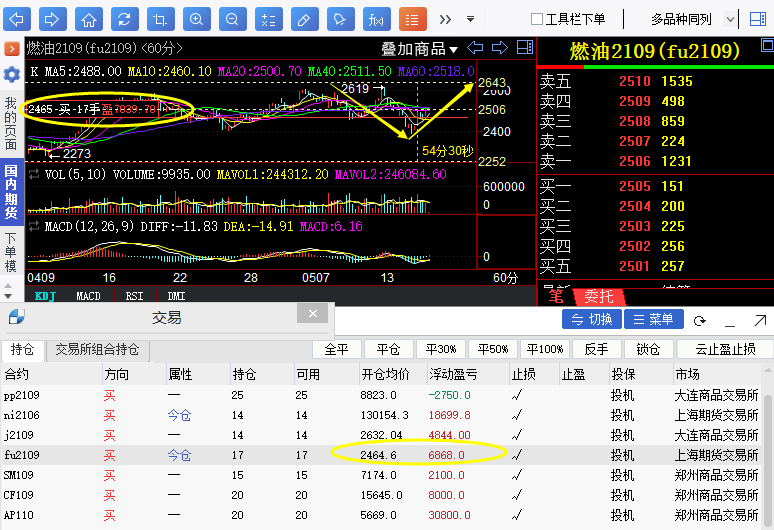
Task: Click the 平100% button
Action: coord(545,349)
